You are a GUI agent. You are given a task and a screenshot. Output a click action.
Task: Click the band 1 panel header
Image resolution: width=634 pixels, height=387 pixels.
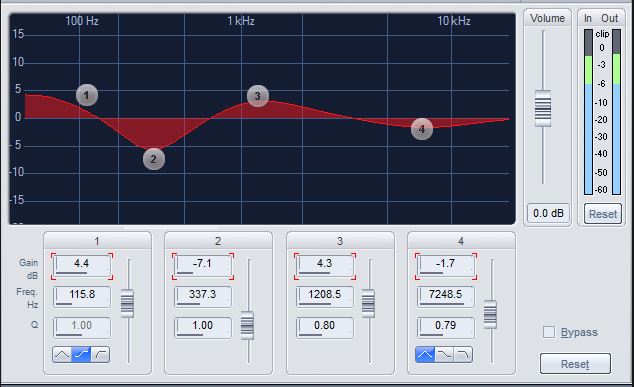click(97, 241)
